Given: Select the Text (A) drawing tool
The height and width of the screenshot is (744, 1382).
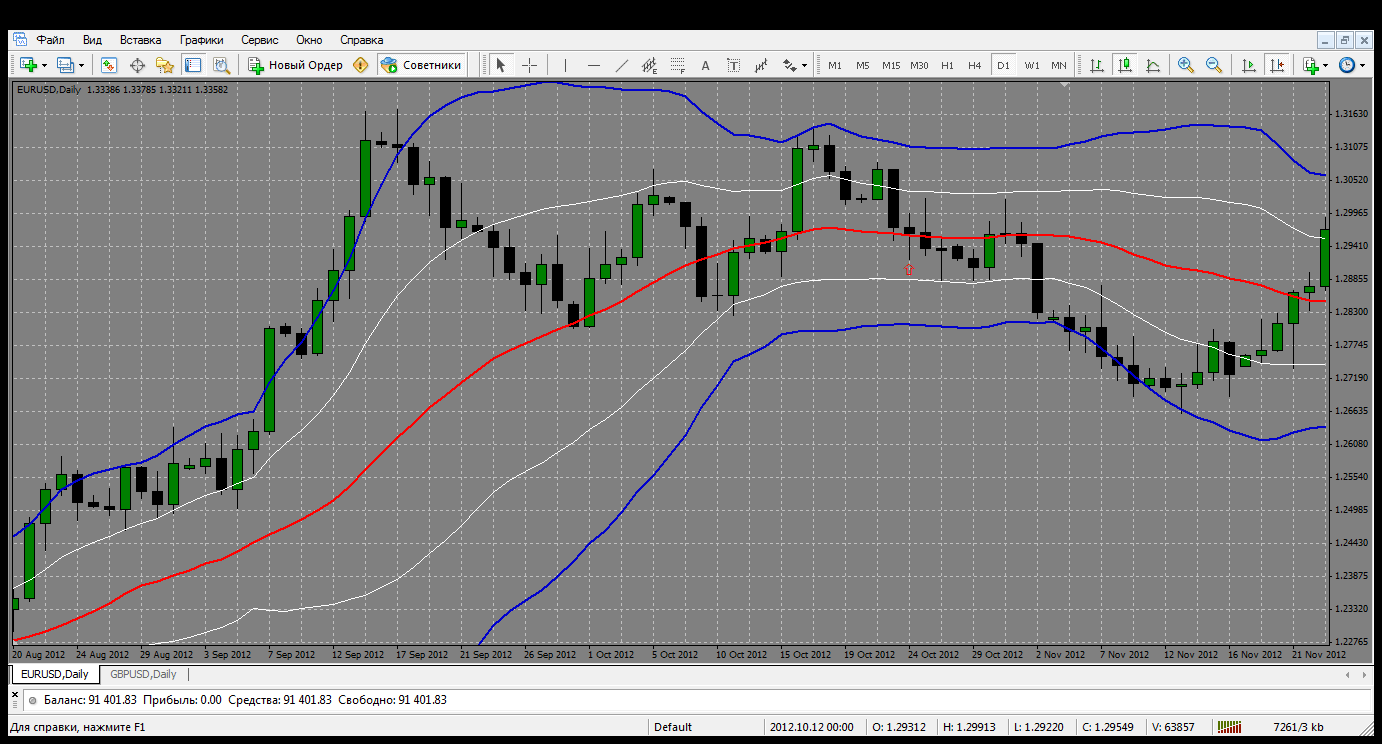Looking at the screenshot, I should point(705,65).
